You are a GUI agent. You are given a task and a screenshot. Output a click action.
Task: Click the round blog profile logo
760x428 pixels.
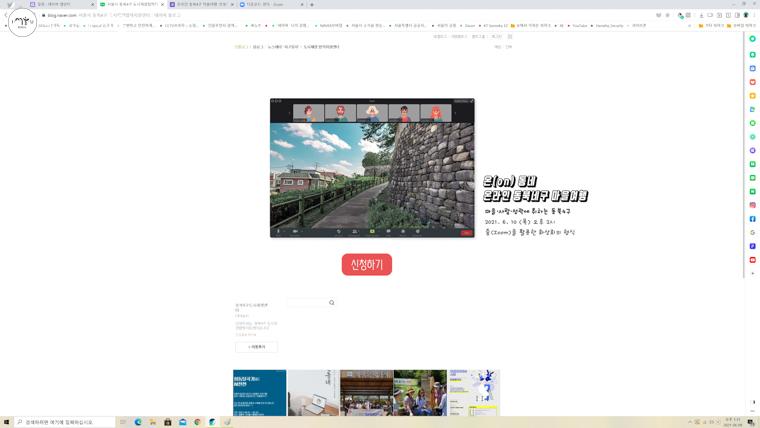point(22,22)
